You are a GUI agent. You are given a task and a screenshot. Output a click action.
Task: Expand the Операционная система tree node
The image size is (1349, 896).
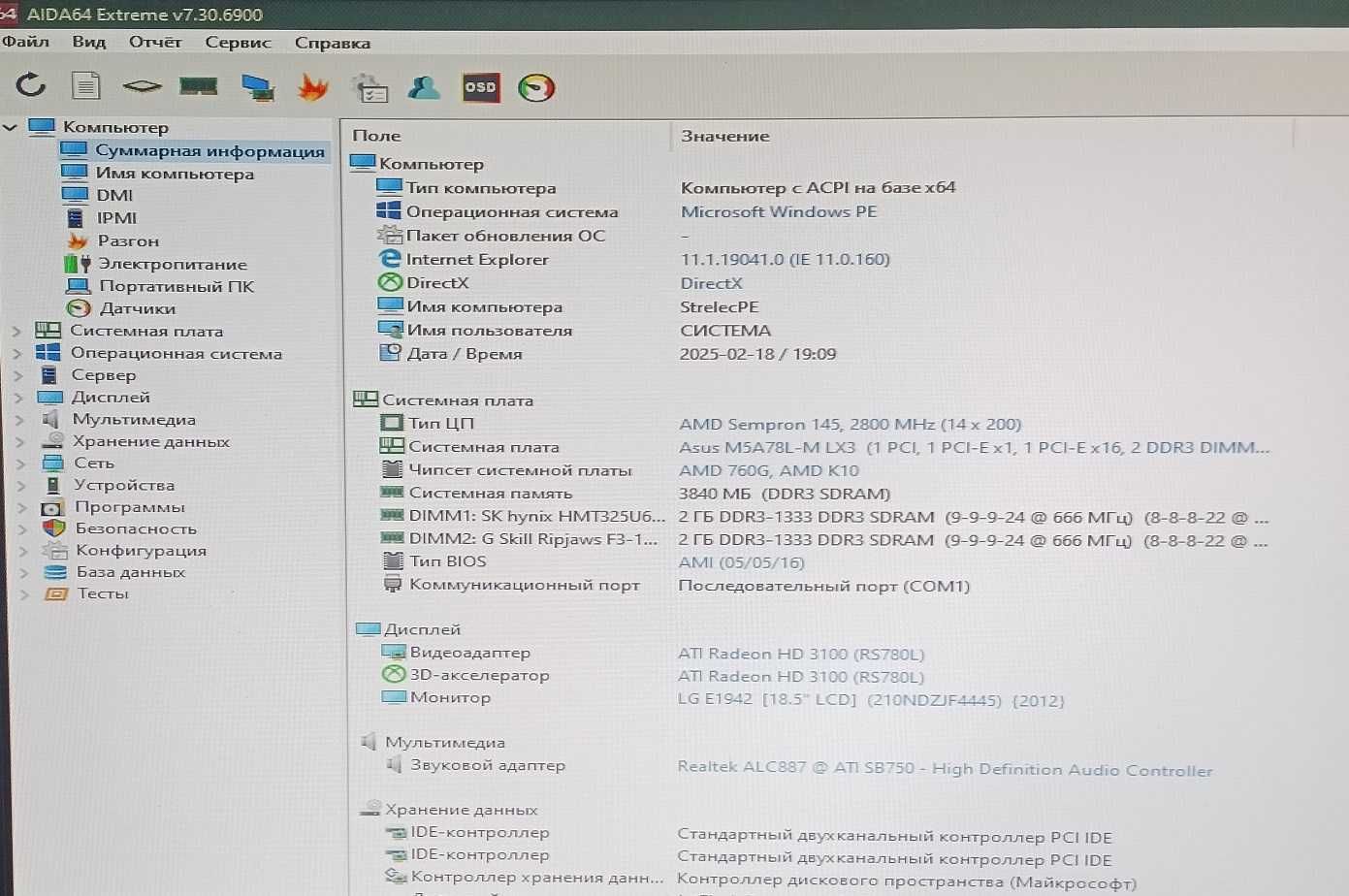tap(16, 353)
